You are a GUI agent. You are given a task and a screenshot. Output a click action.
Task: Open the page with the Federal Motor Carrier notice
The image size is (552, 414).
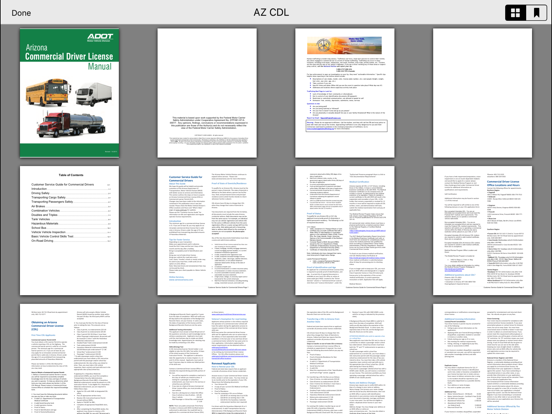tap(207, 93)
